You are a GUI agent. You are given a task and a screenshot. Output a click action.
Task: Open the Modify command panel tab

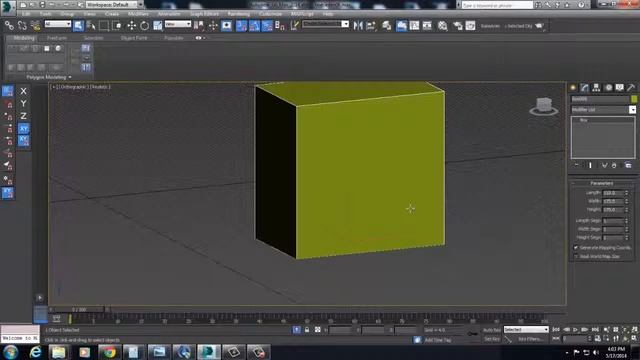coord(585,87)
